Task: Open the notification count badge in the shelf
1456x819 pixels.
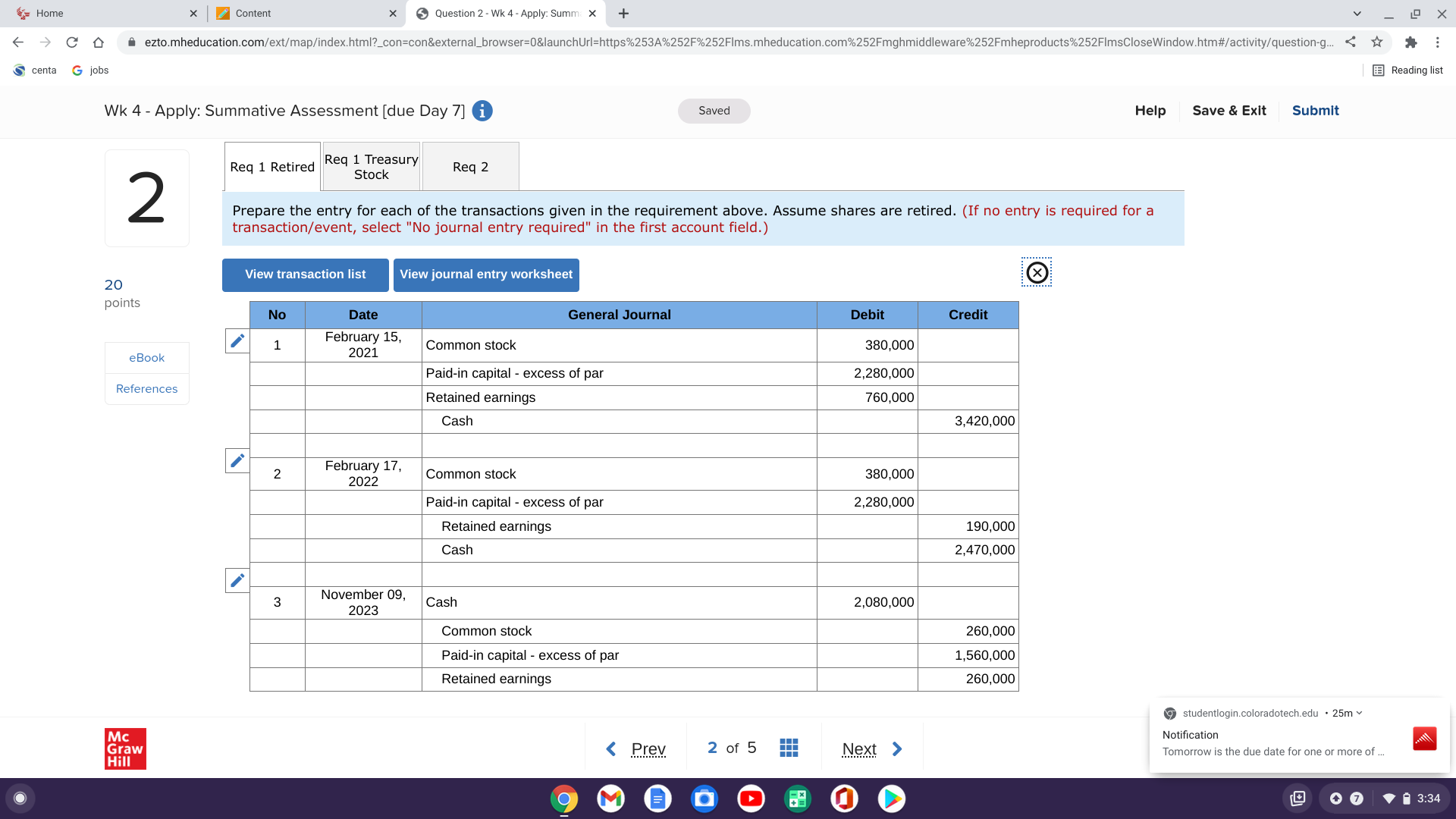Action: click(x=1357, y=799)
